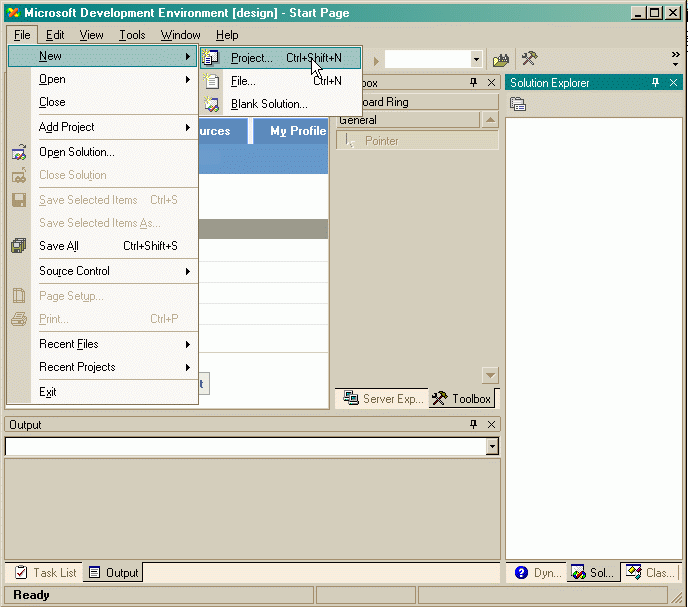This screenshot has height=607, width=688.
Task: Select the Toolbox tab at bottom
Action: pyautogui.click(x=464, y=398)
